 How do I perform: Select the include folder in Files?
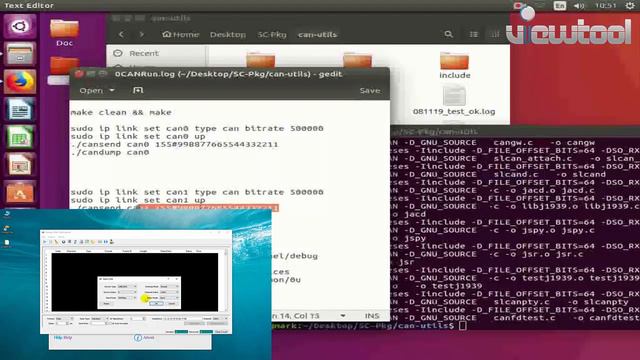coord(454,65)
